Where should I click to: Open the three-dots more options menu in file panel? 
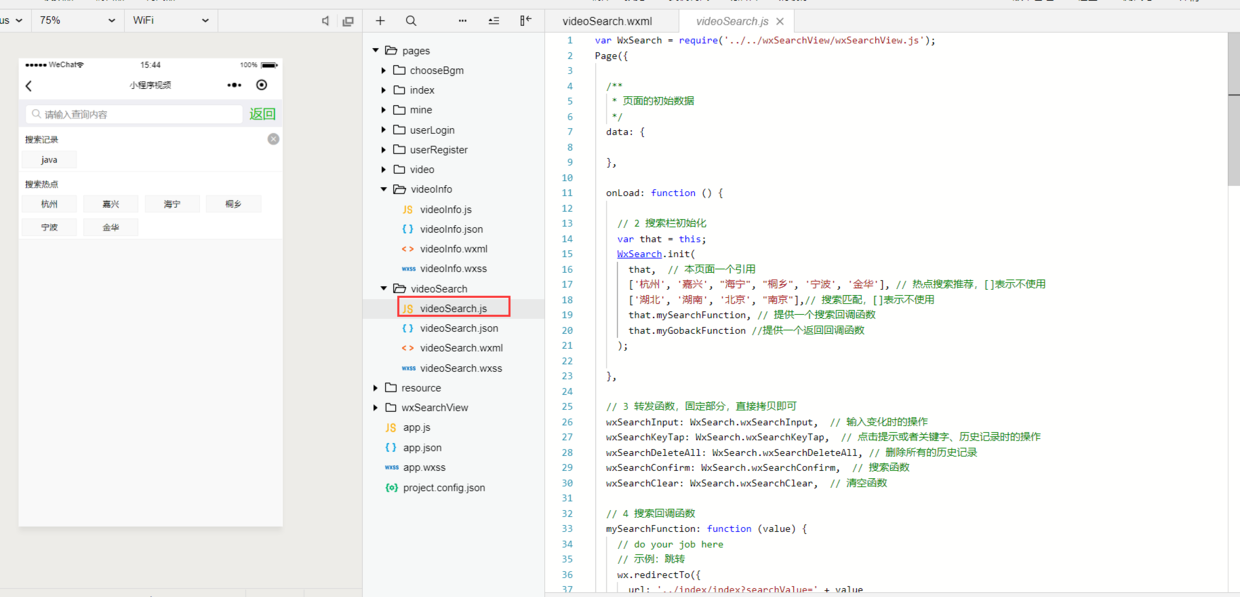(x=462, y=20)
